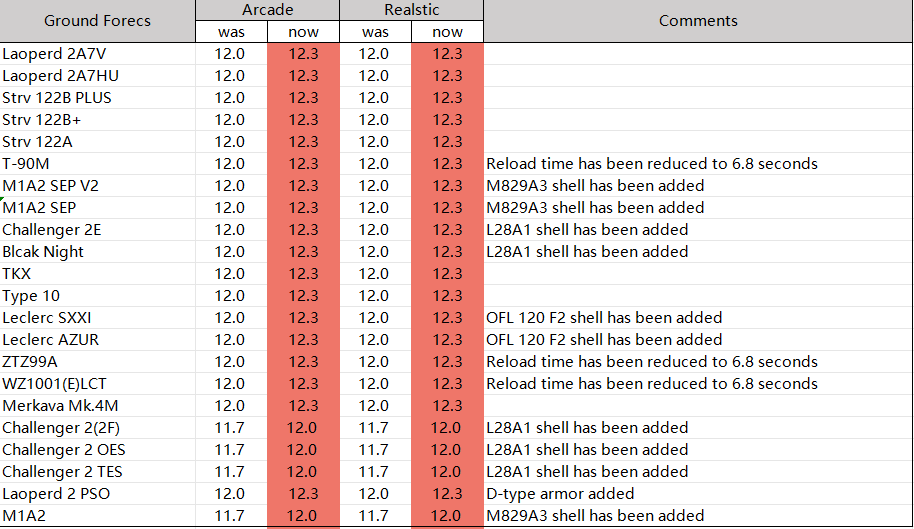Select the Comments header cell

pos(698,21)
